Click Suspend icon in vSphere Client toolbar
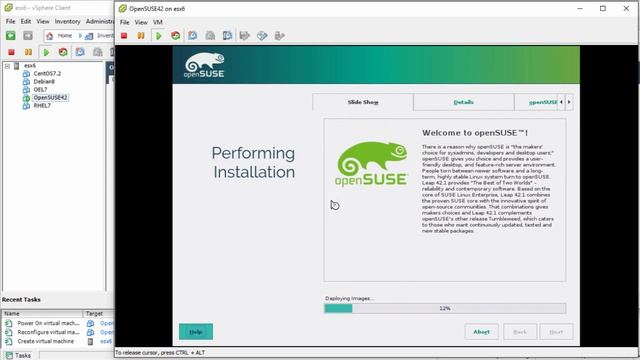 (x=28, y=52)
